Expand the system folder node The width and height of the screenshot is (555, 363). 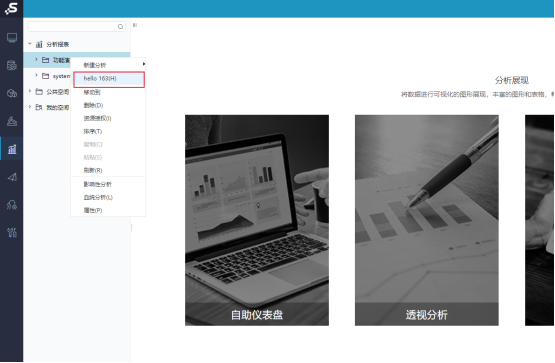(x=36, y=76)
